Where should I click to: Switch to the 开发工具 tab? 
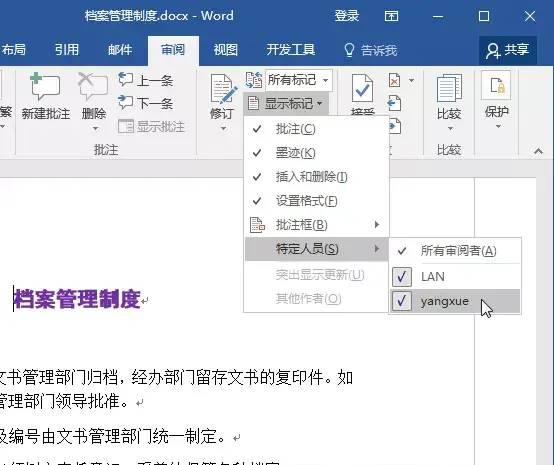[x=290, y=50]
